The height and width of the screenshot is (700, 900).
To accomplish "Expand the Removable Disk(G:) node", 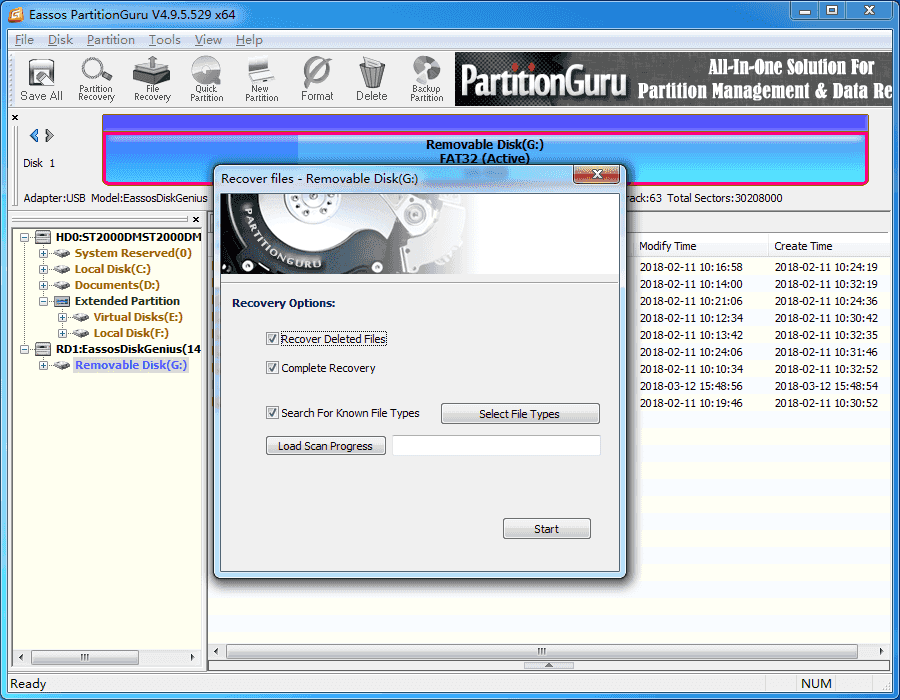I will [44, 365].
